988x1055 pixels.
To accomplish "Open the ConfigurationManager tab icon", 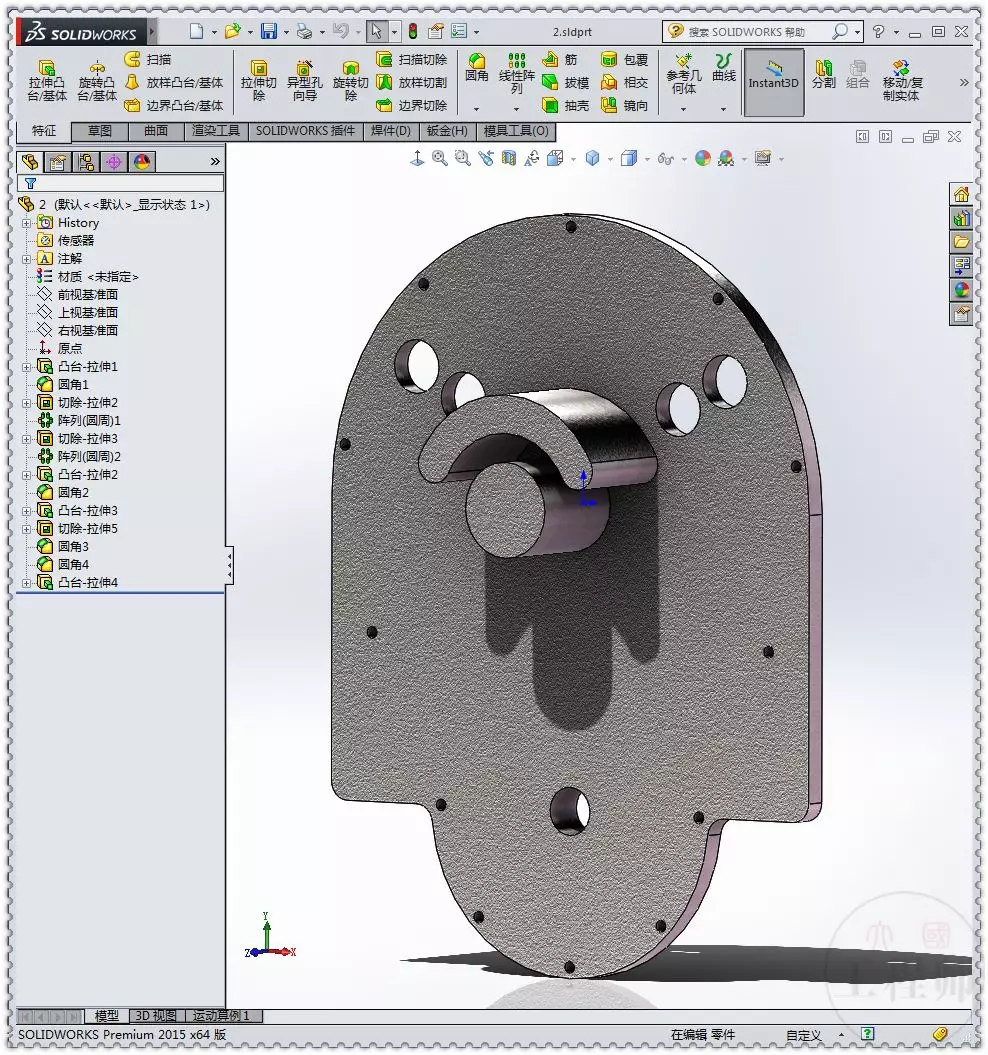I will (x=85, y=161).
